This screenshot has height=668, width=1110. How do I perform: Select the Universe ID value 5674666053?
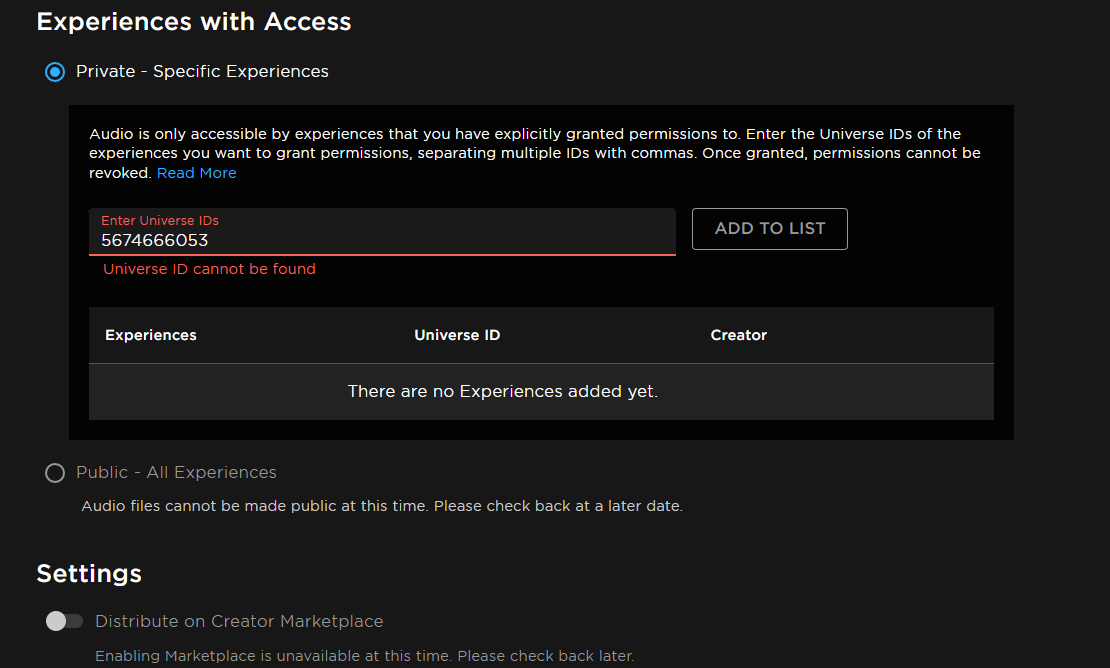coord(148,240)
